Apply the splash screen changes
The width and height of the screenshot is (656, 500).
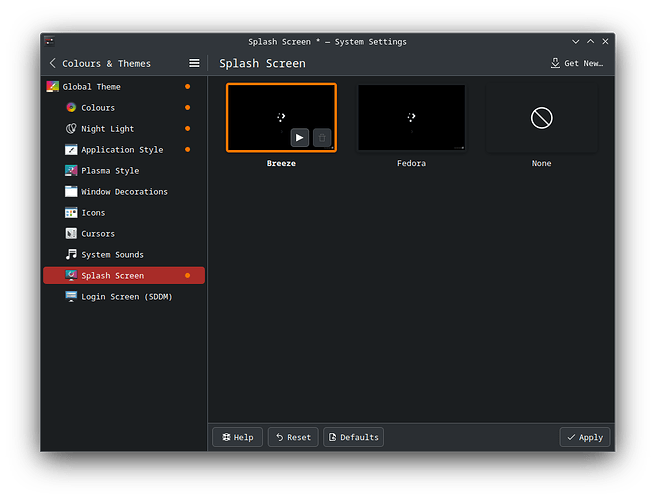tap(585, 437)
